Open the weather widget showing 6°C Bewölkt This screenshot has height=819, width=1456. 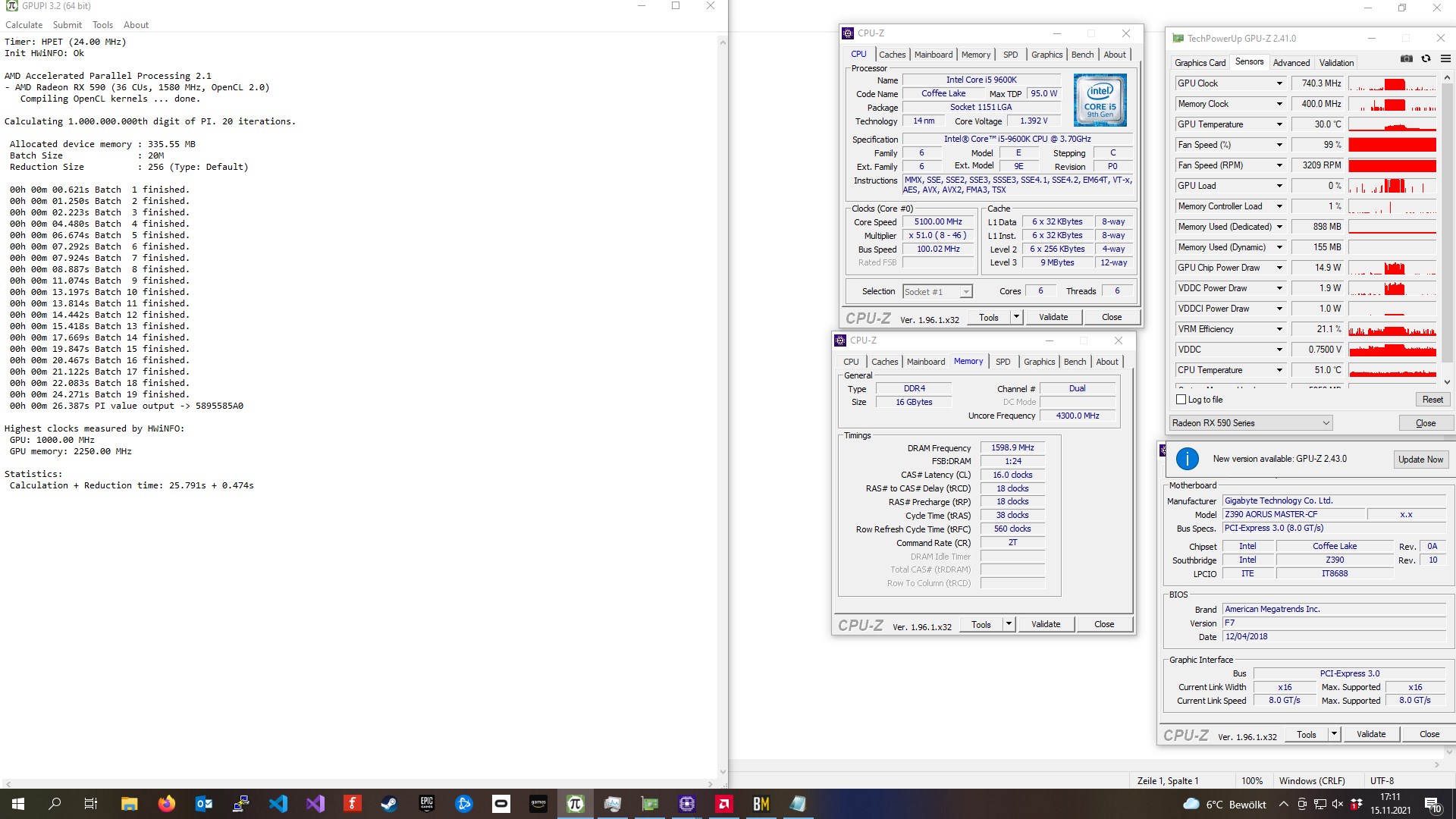click(1225, 805)
